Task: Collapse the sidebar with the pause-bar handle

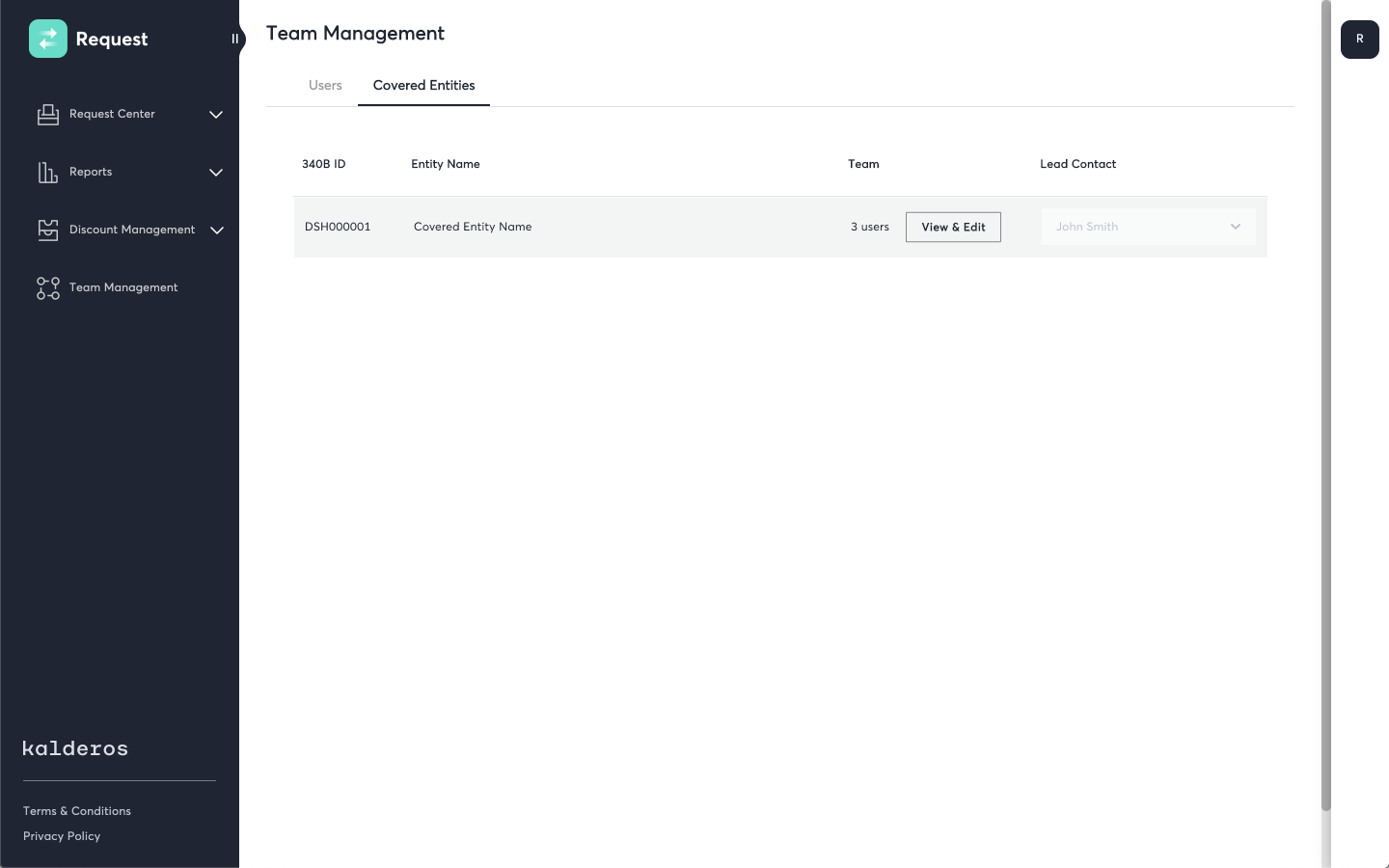Action: point(234,39)
